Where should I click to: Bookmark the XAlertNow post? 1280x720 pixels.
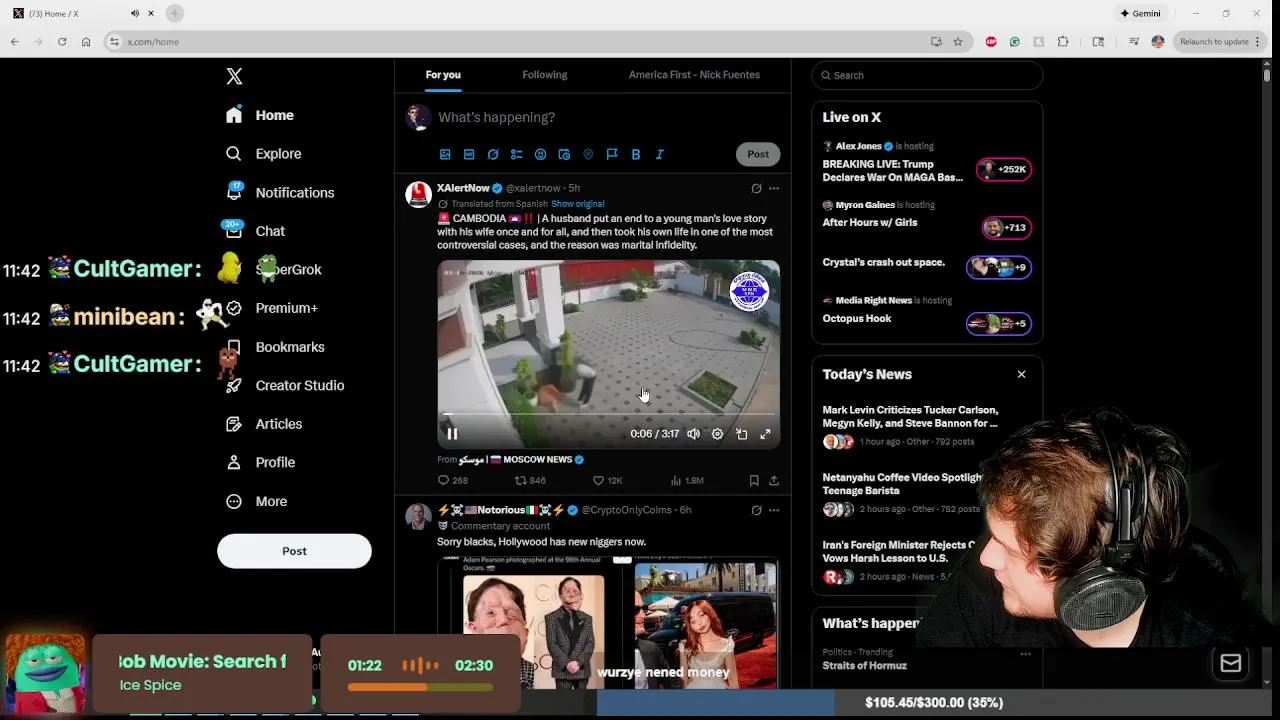pyautogui.click(x=754, y=481)
